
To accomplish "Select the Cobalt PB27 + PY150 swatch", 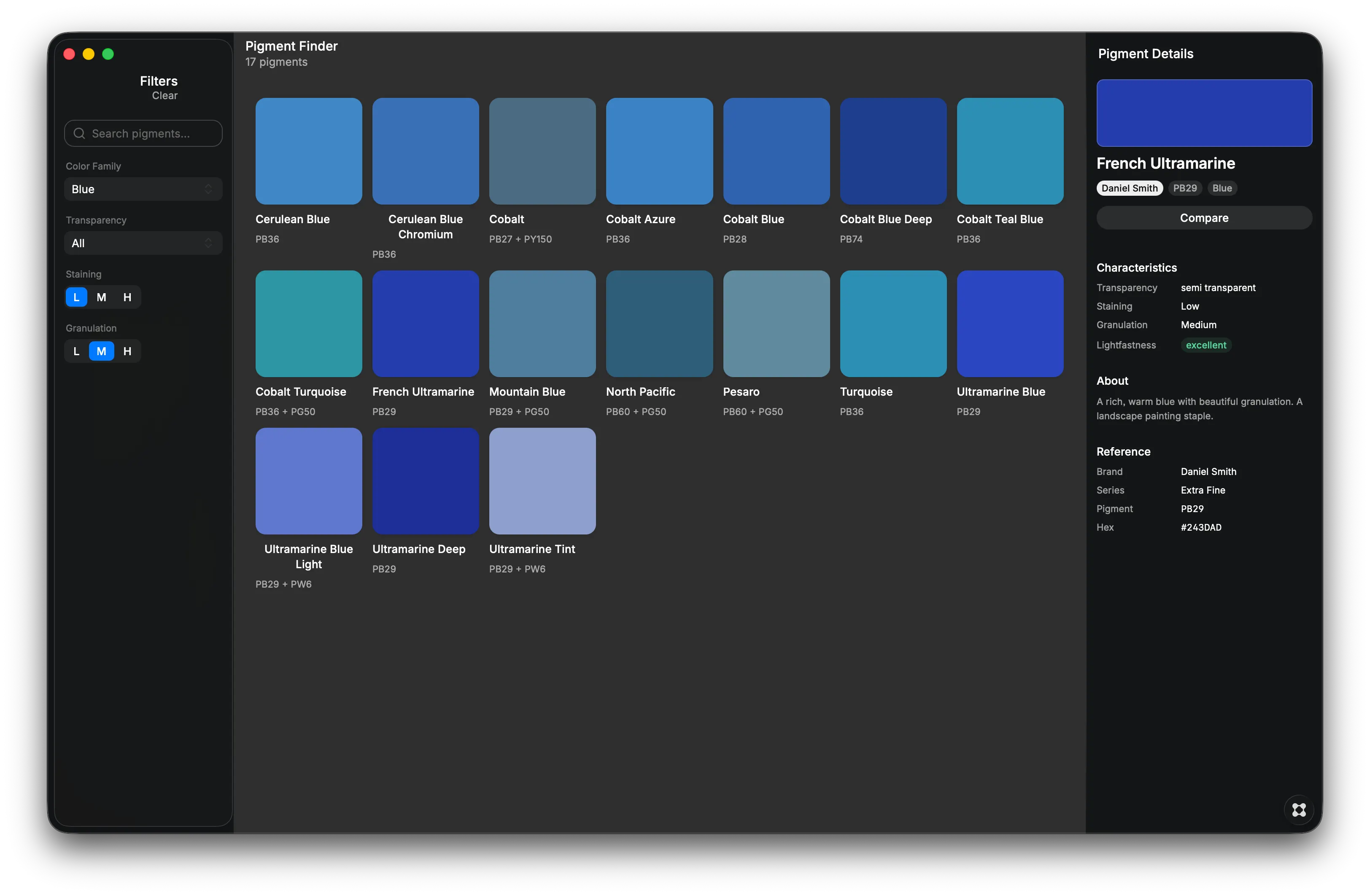I will 542,151.
